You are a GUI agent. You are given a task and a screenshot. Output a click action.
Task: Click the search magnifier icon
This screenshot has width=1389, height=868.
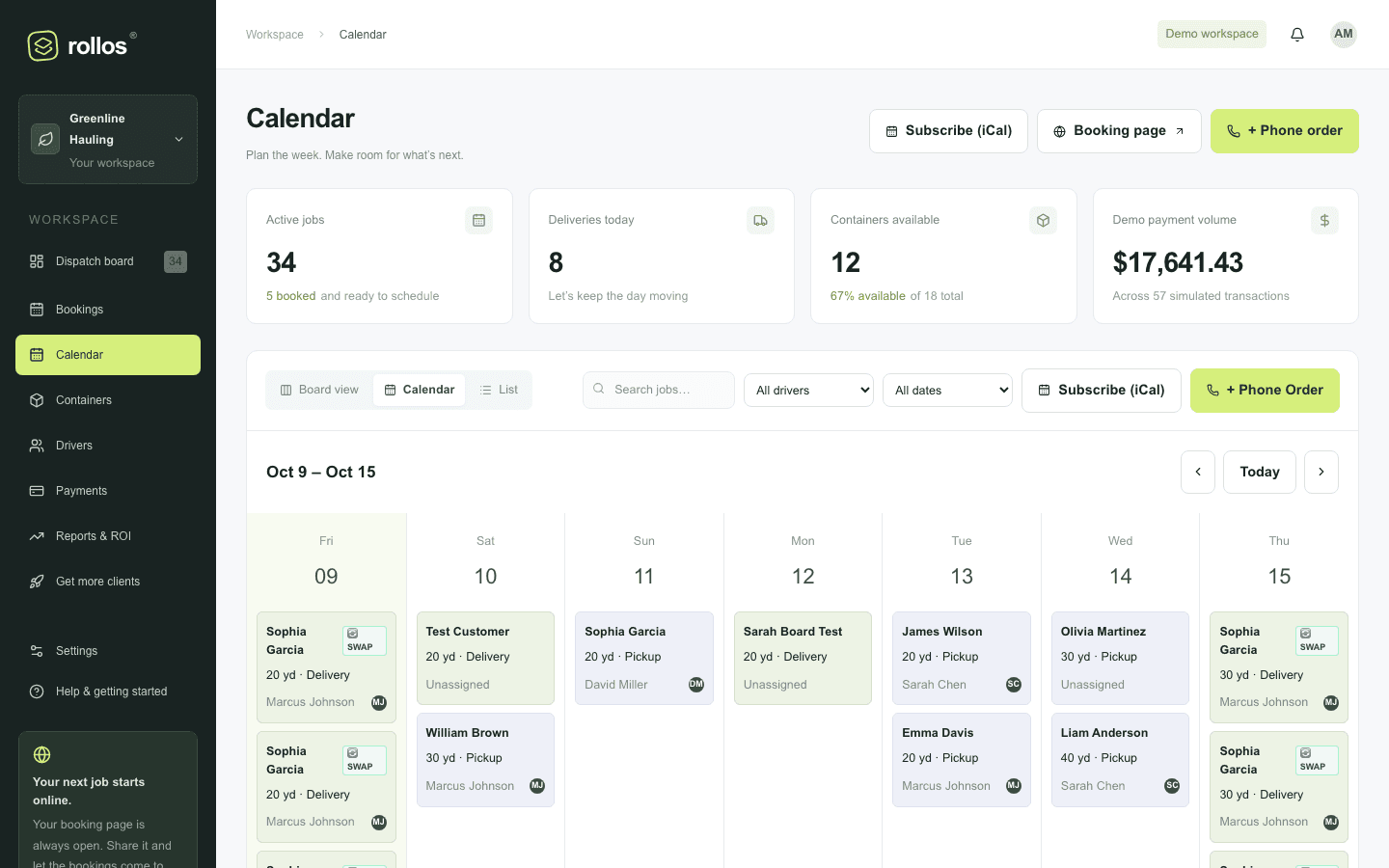(599, 389)
